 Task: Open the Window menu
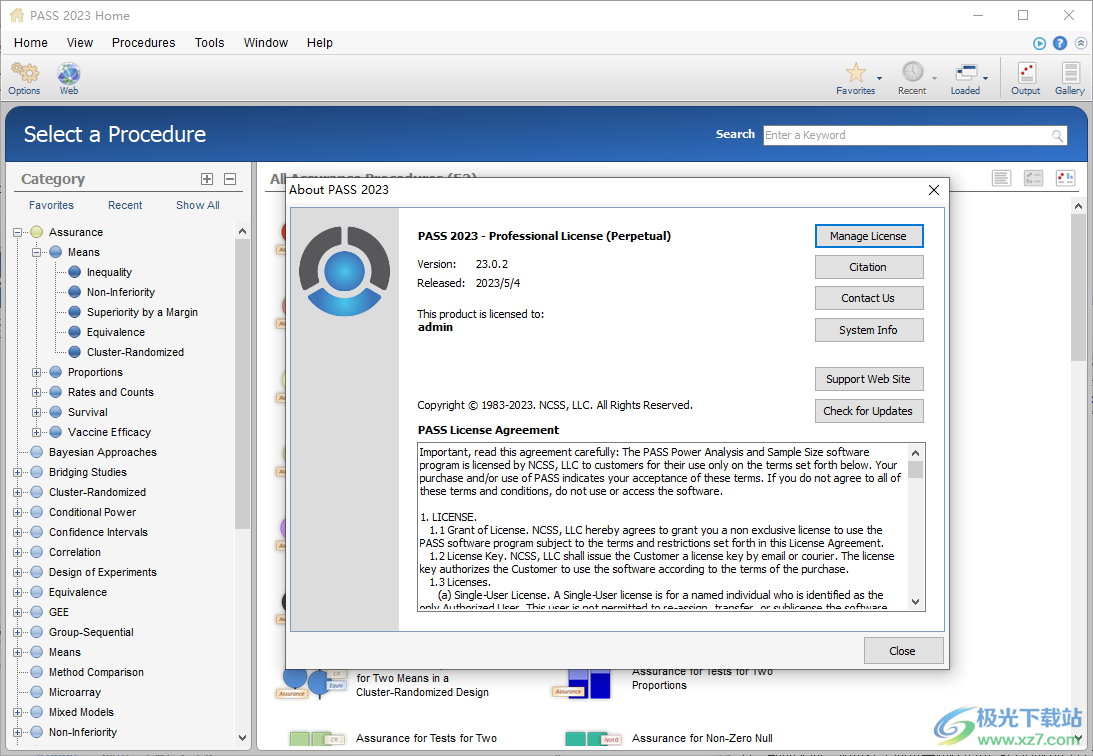point(266,43)
